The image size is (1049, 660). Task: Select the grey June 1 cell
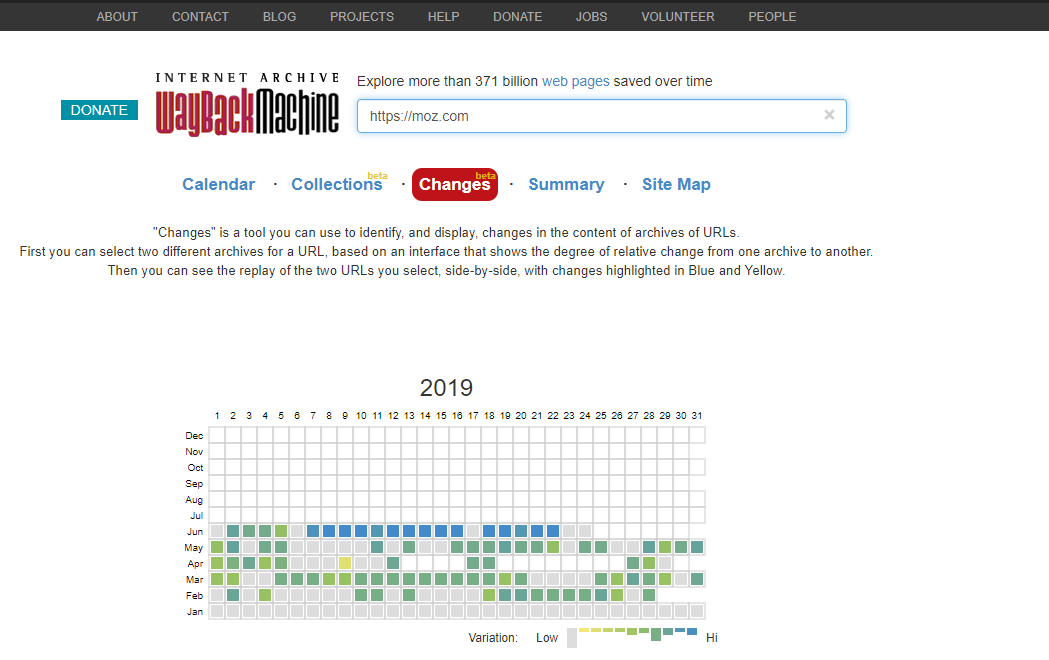coord(217,531)
